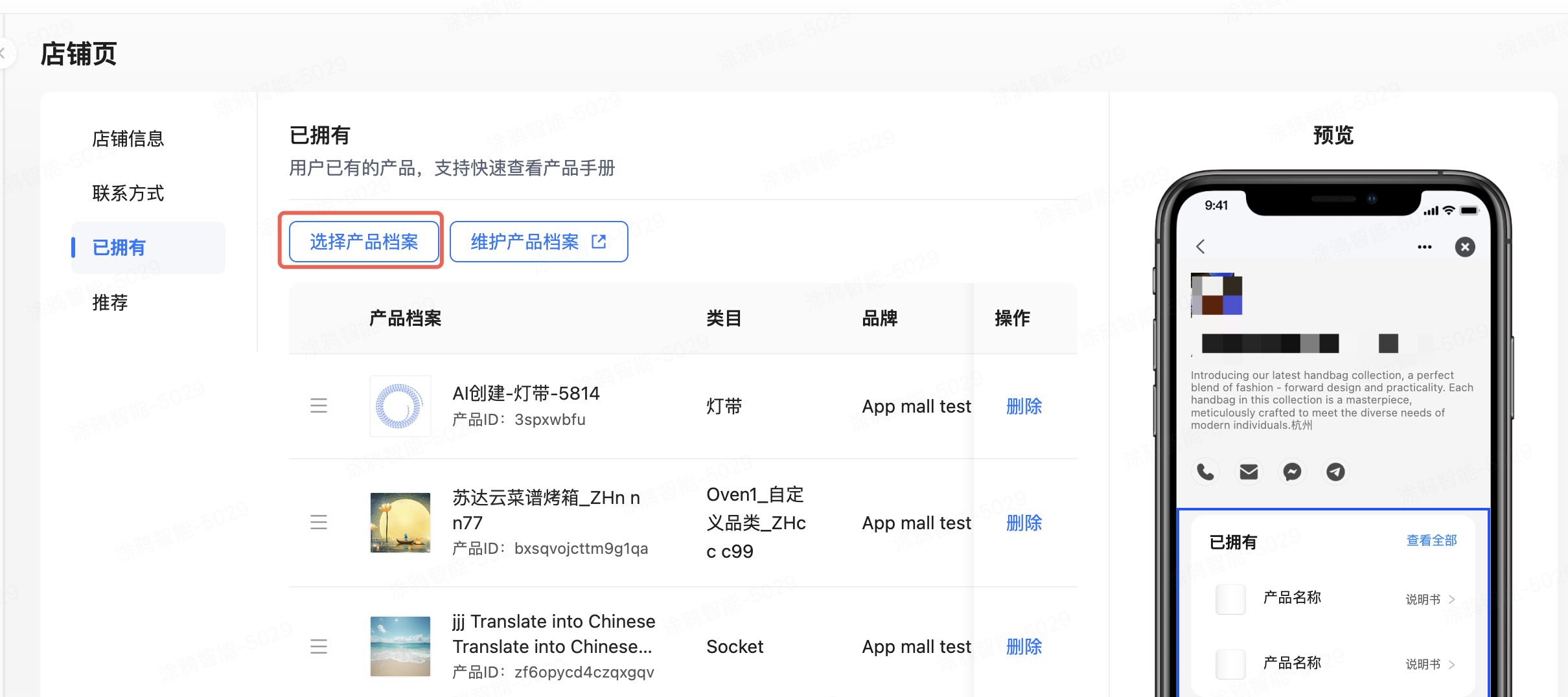Click the Oven1_自定义品类_ZHc c c99 category cell
Viewport: 1568px width, 697px height.
pyautogui.click(x=756, y=523)
